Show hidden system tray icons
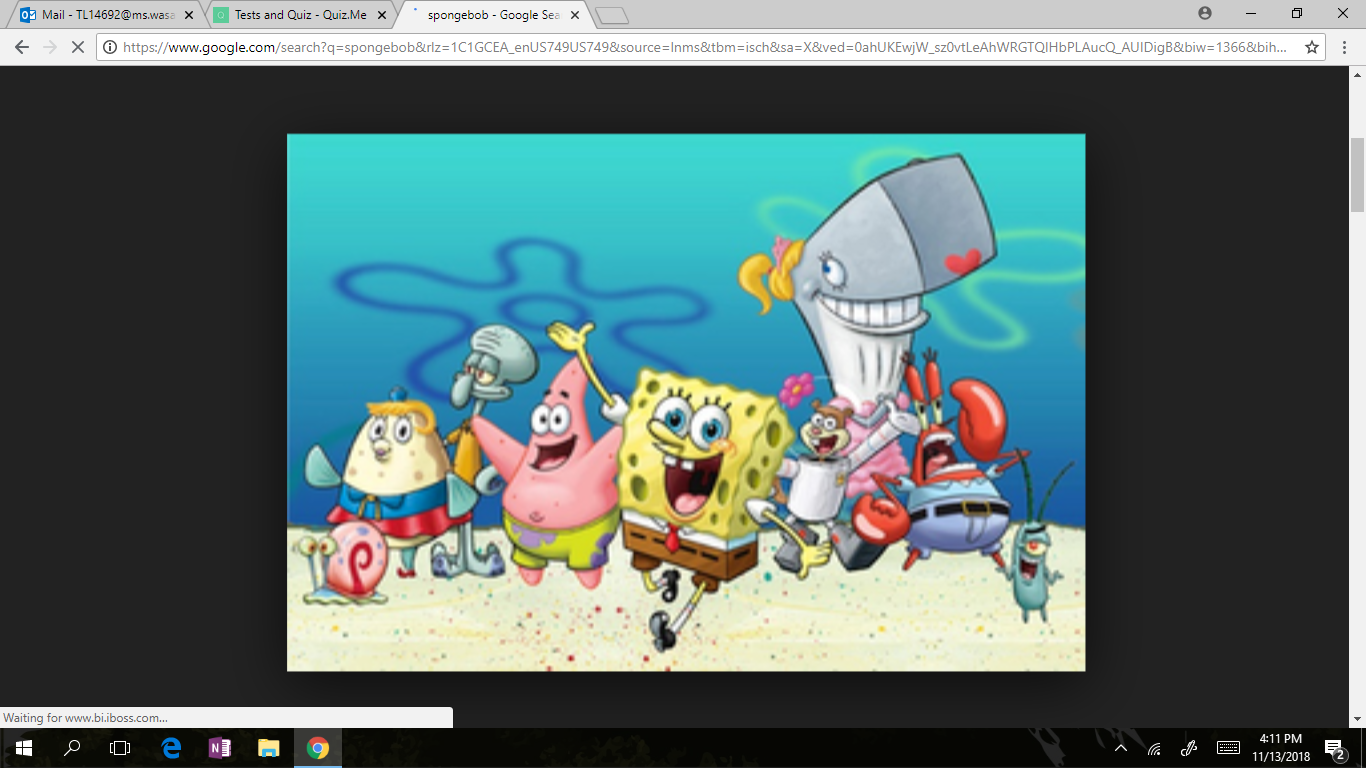1366x768 pixels. (1121, 748)
